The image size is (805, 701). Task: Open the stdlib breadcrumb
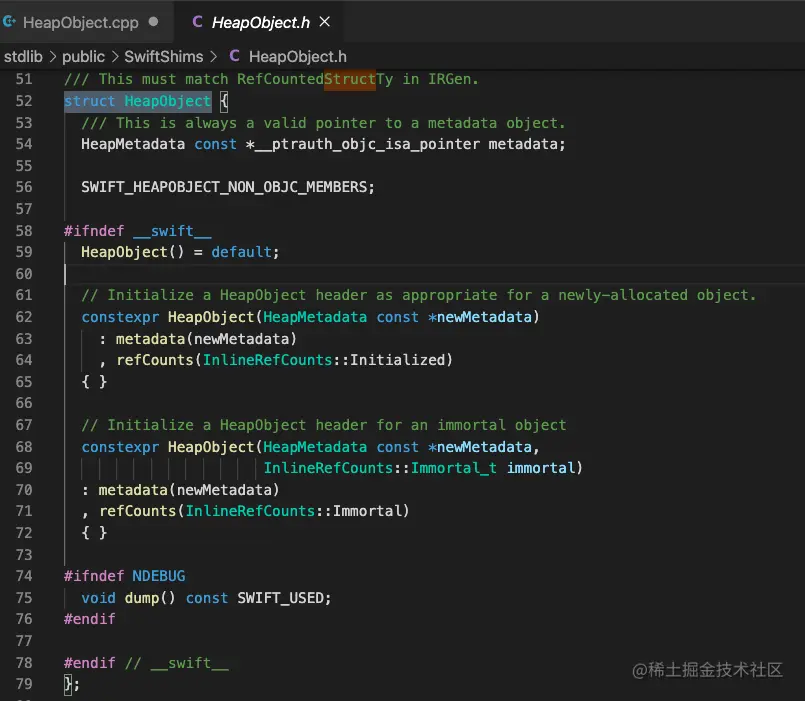click(23, 56)
